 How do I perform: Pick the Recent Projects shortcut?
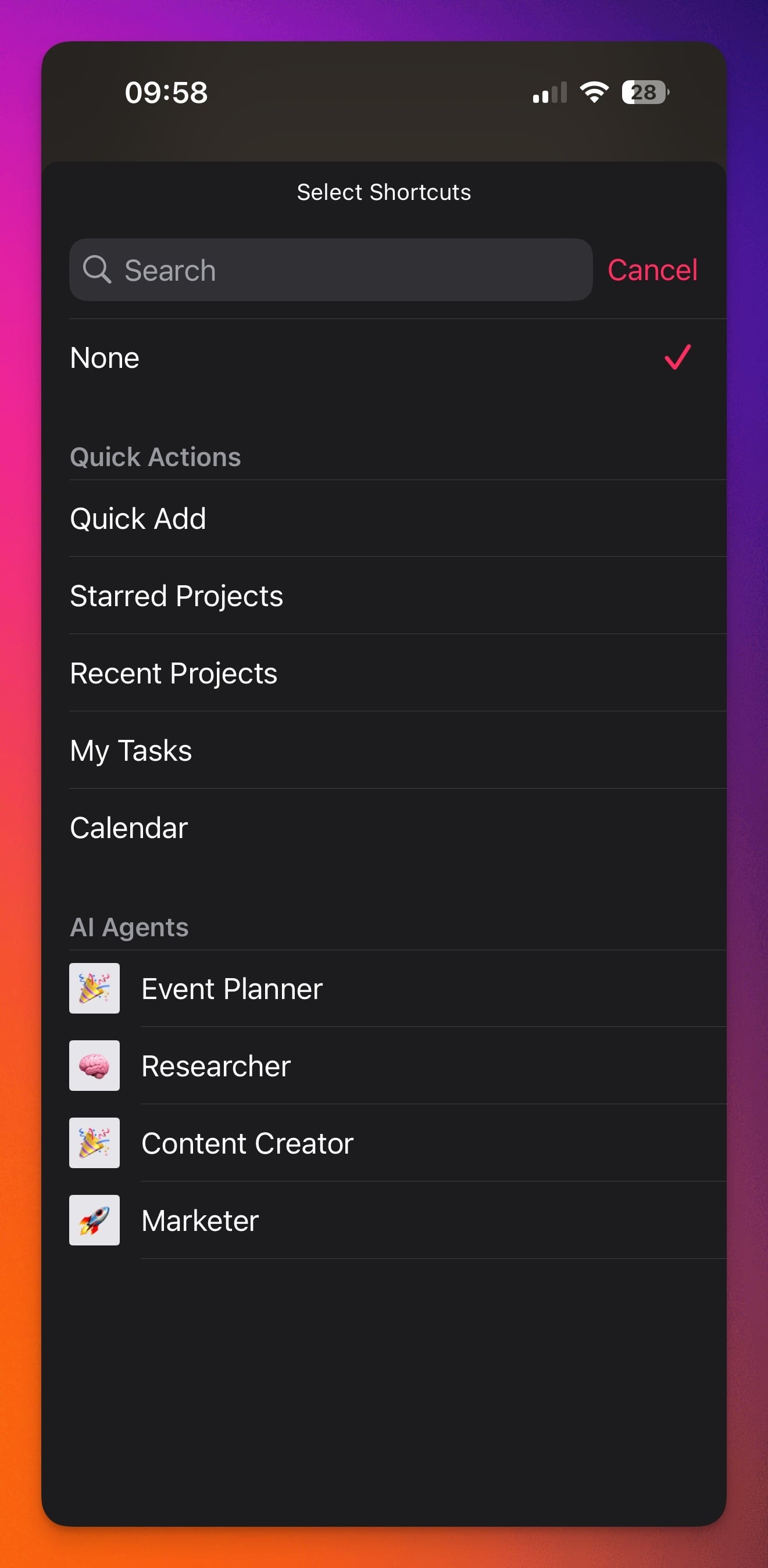[174, 673]
